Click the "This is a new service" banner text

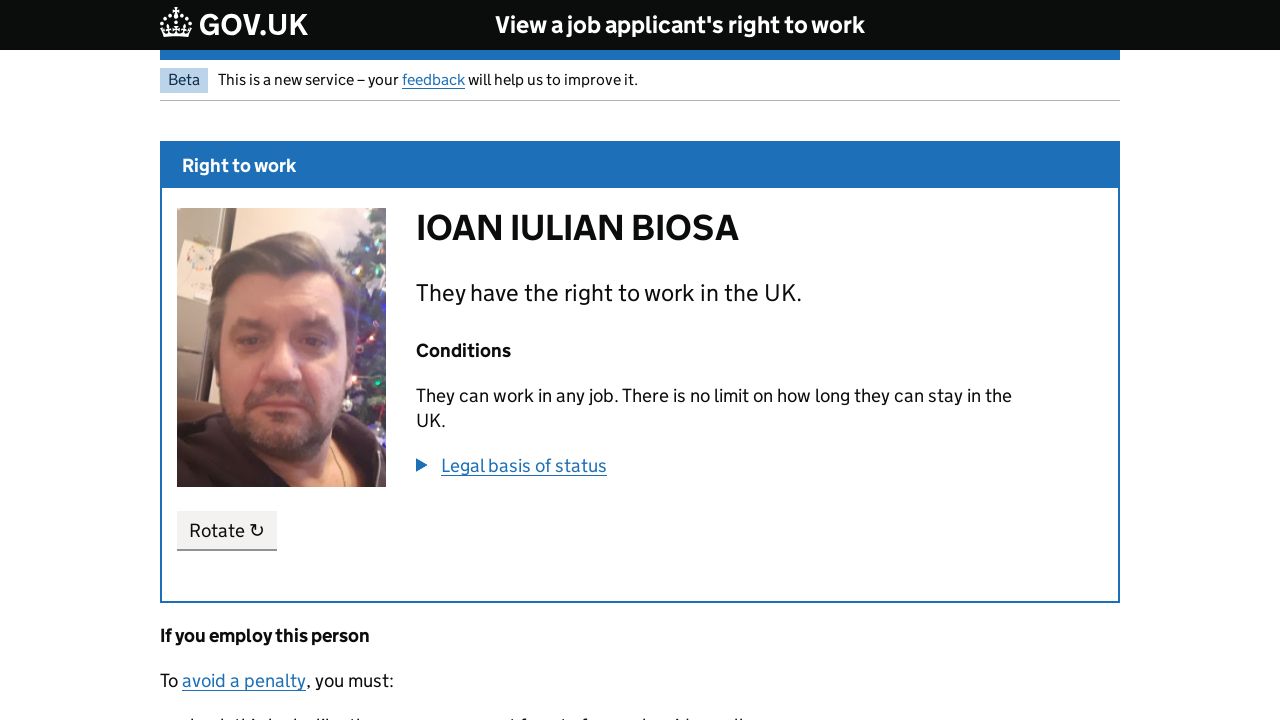(x=308, y=80)
